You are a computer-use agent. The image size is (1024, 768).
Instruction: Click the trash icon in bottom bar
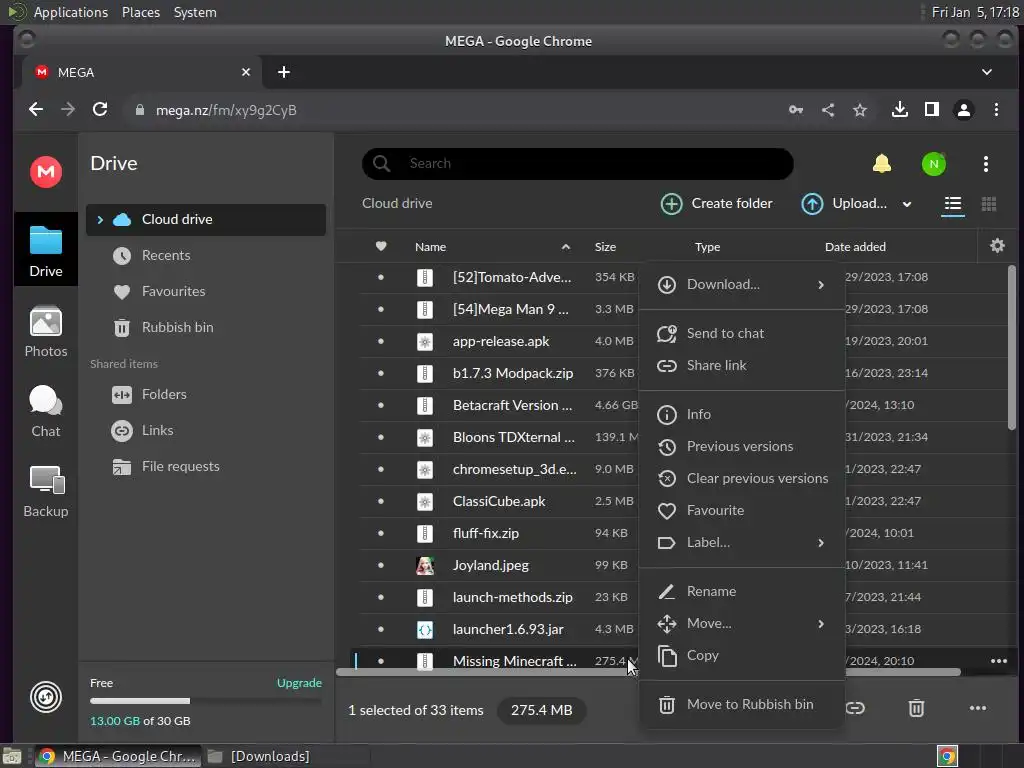point(916,708)
